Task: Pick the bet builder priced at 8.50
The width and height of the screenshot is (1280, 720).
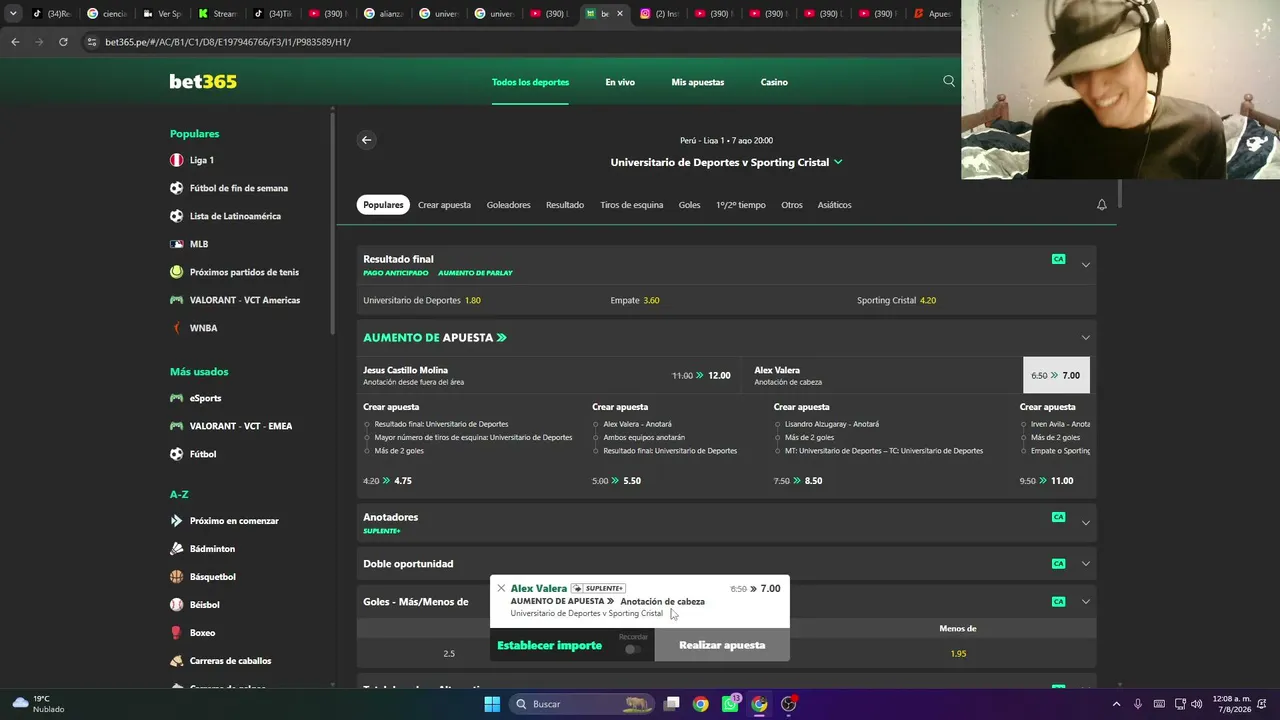Action: pyautogui.click(x=798, y=481)
